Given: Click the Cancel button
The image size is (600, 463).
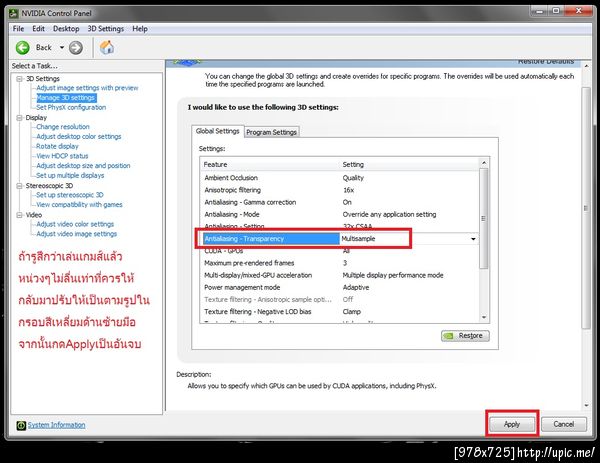Looking at the screenshot, I should click(x=564, y=424).
